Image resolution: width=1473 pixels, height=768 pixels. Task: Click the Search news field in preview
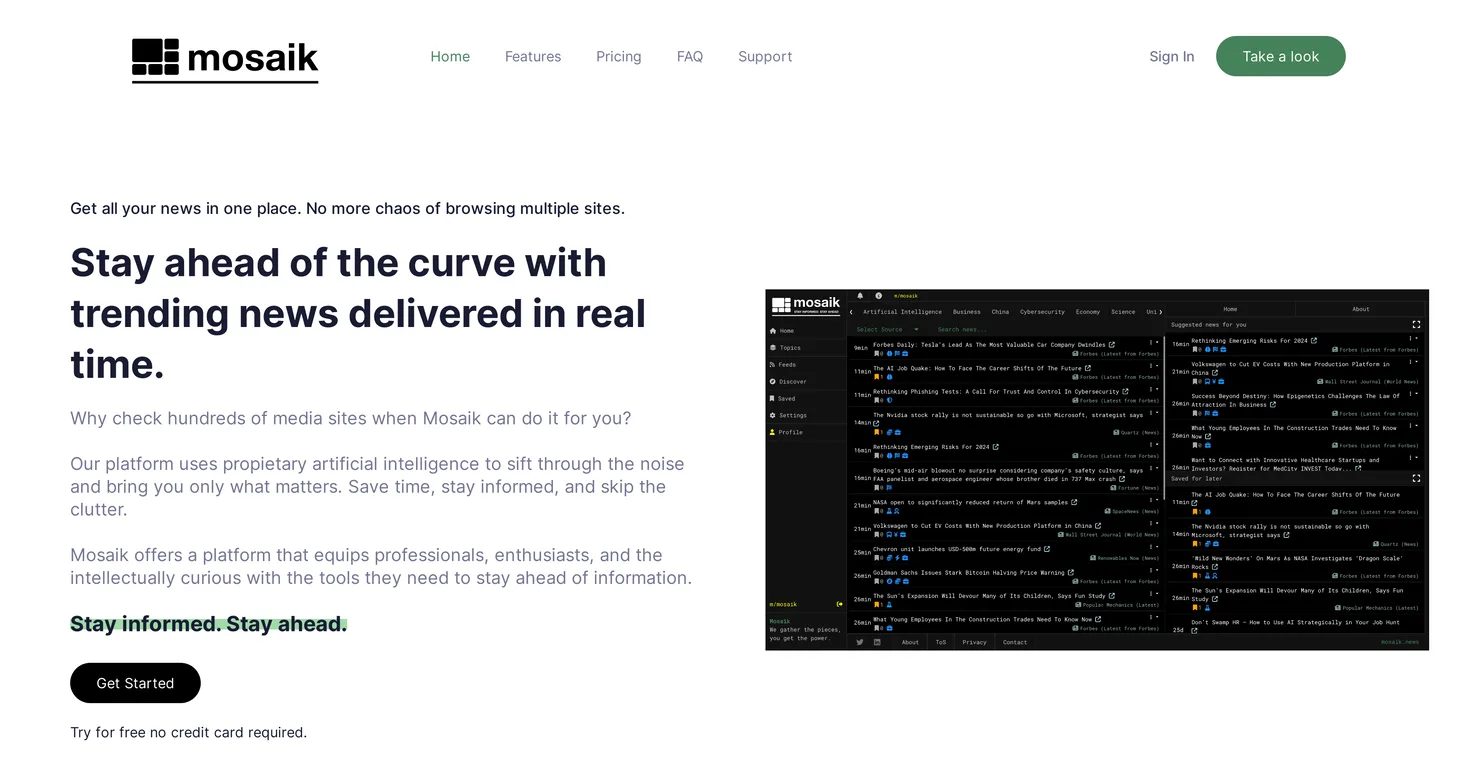962,329
